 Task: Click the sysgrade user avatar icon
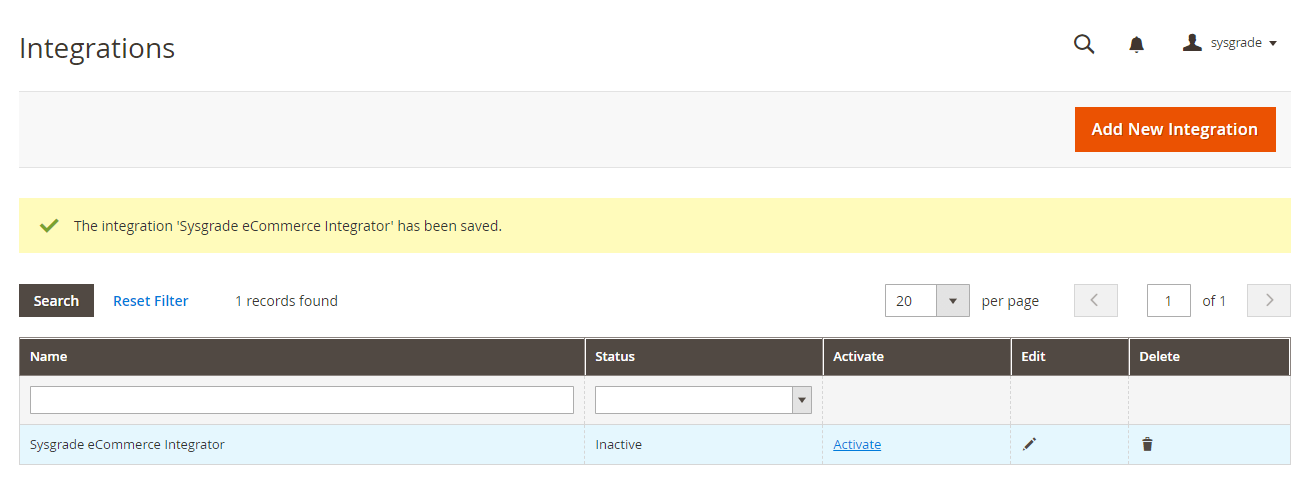pyautogui.click(x=1192, y=43)
